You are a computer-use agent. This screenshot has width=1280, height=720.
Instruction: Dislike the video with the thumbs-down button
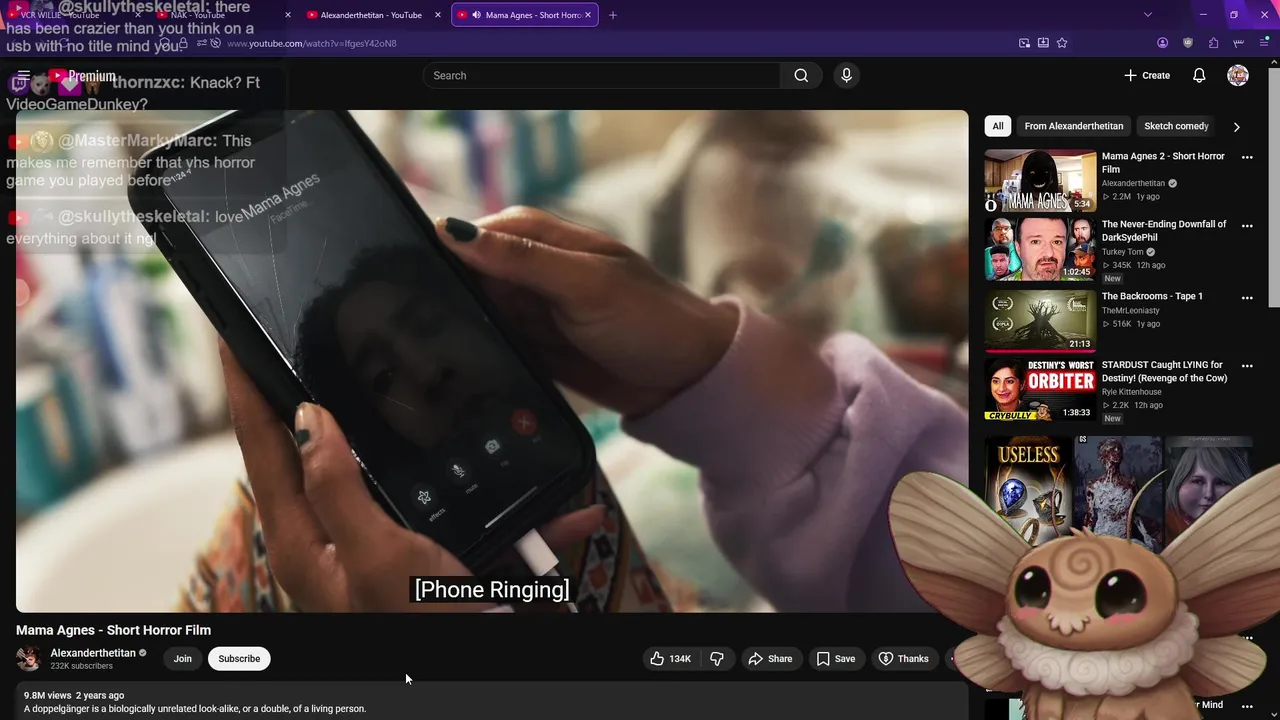click(717, 658)
